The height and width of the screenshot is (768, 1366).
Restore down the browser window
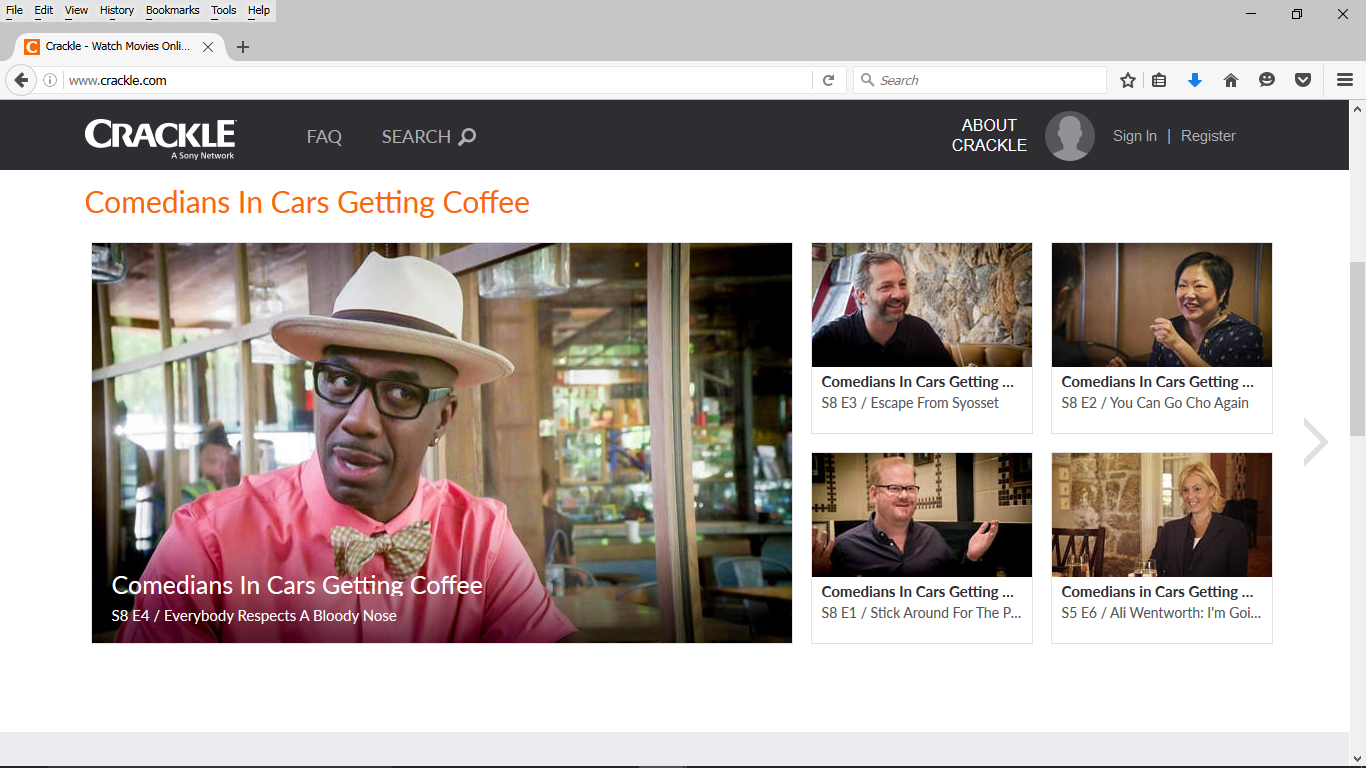pyautogui.click(x=1297, y=14)
